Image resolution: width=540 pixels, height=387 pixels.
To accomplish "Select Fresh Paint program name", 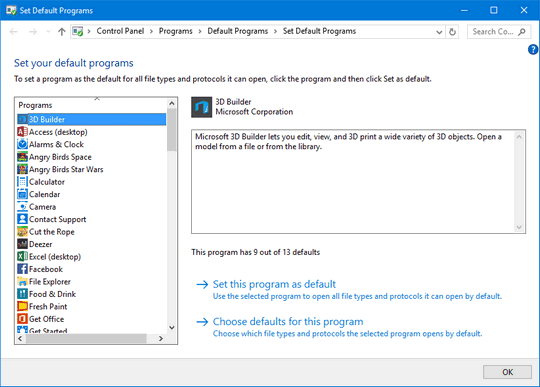I will pyautogui.click(x=48, y=306).
